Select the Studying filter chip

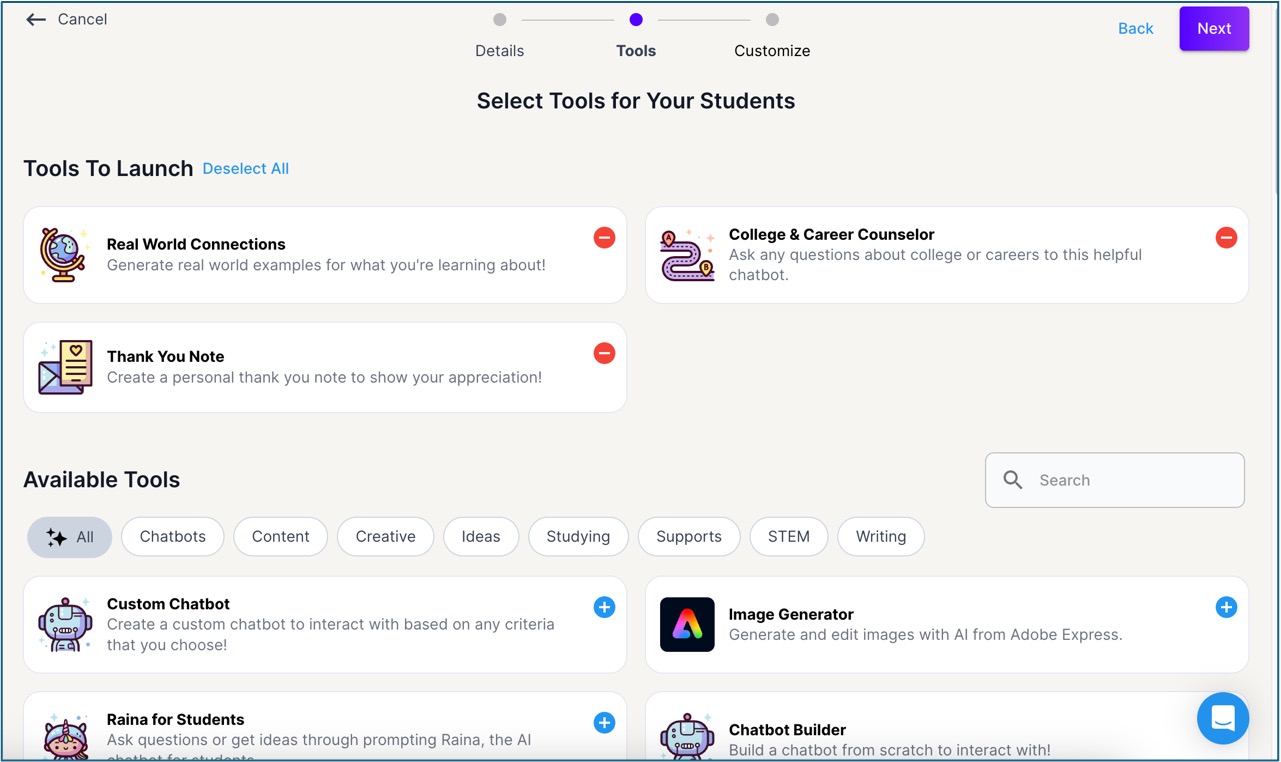[x=578, y=537]
